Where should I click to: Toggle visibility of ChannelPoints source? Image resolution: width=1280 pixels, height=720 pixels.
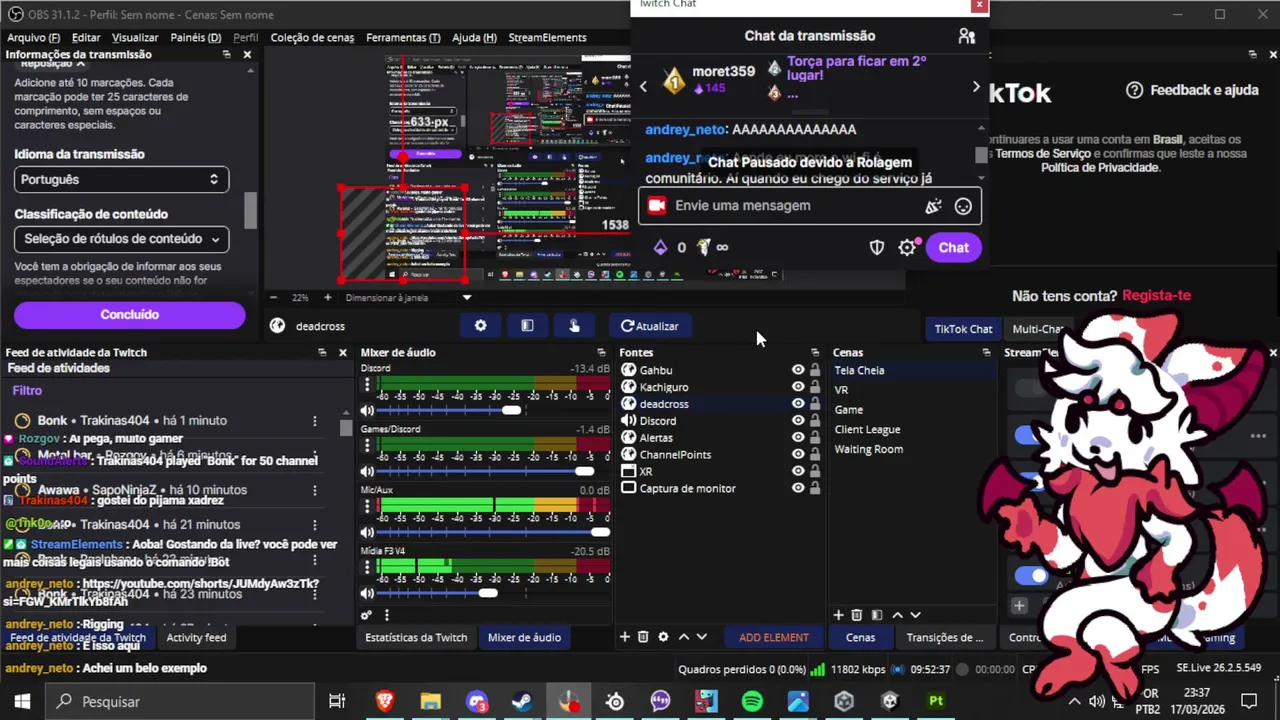[798, 454]
